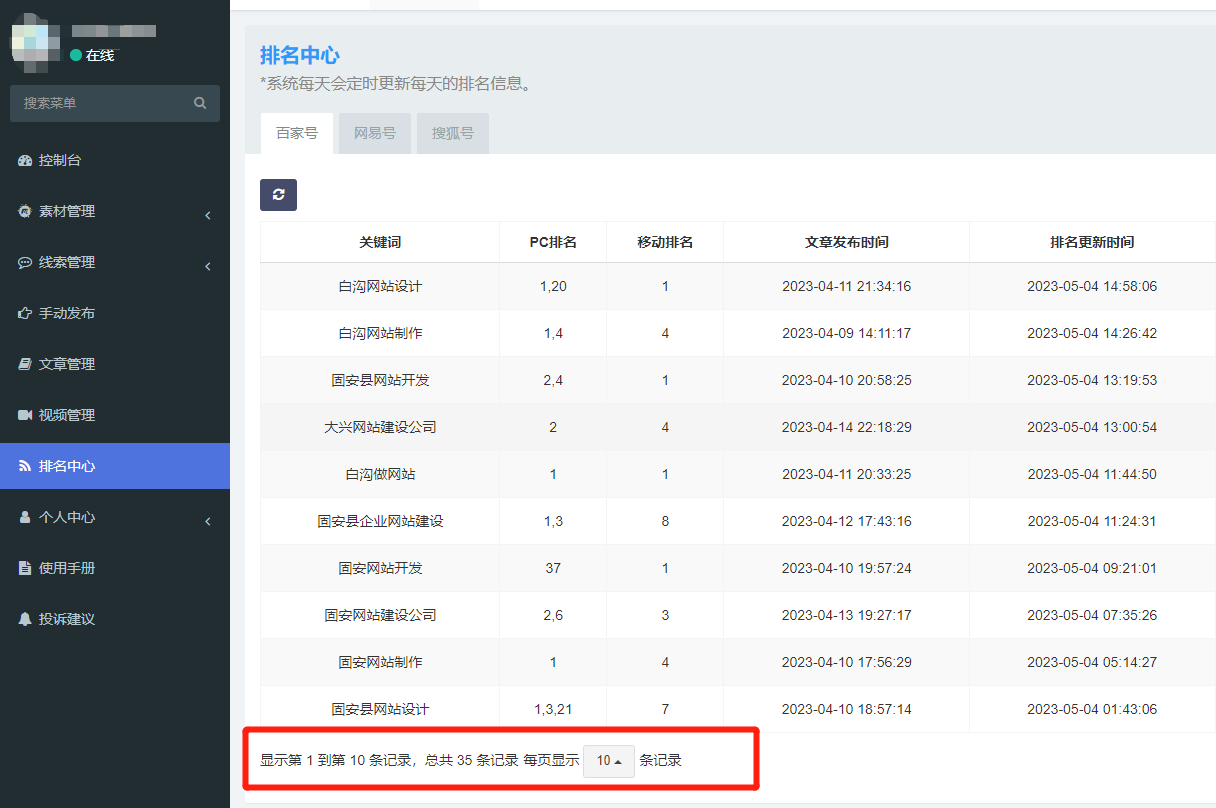Viewport: 1216px width, 808px height.
Task: Click the 手动发布 thumbs-up icon item
Action: tap(66, 313)
